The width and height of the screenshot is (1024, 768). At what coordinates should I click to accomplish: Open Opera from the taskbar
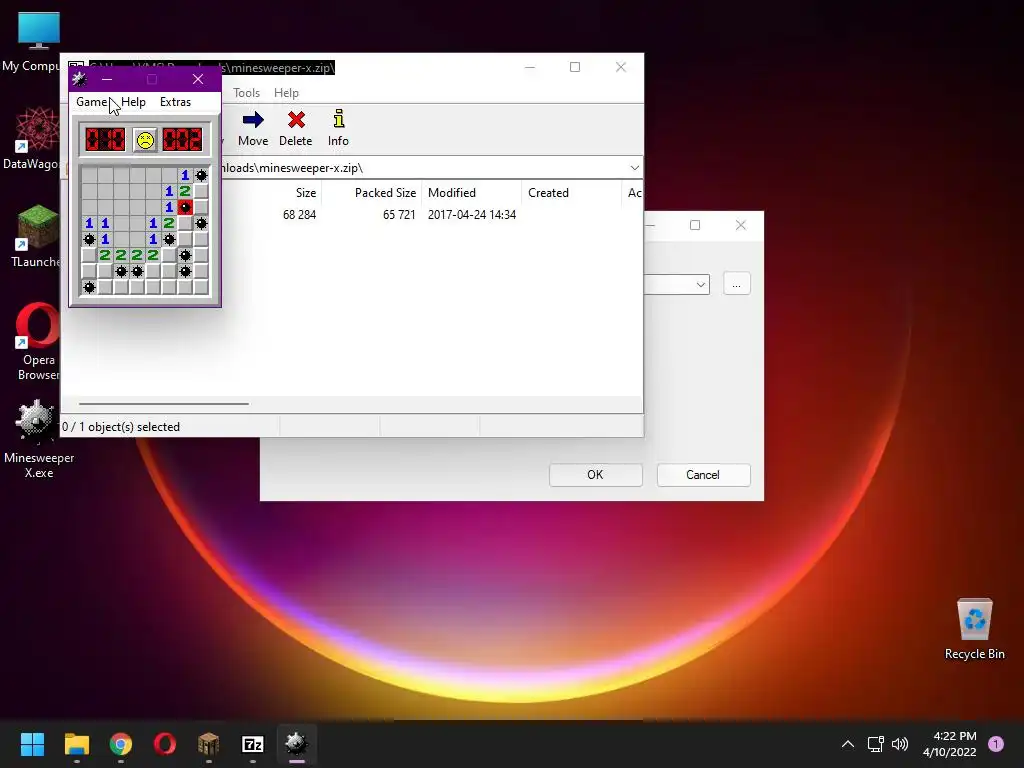pyautogui.click(x=165, y=744)
